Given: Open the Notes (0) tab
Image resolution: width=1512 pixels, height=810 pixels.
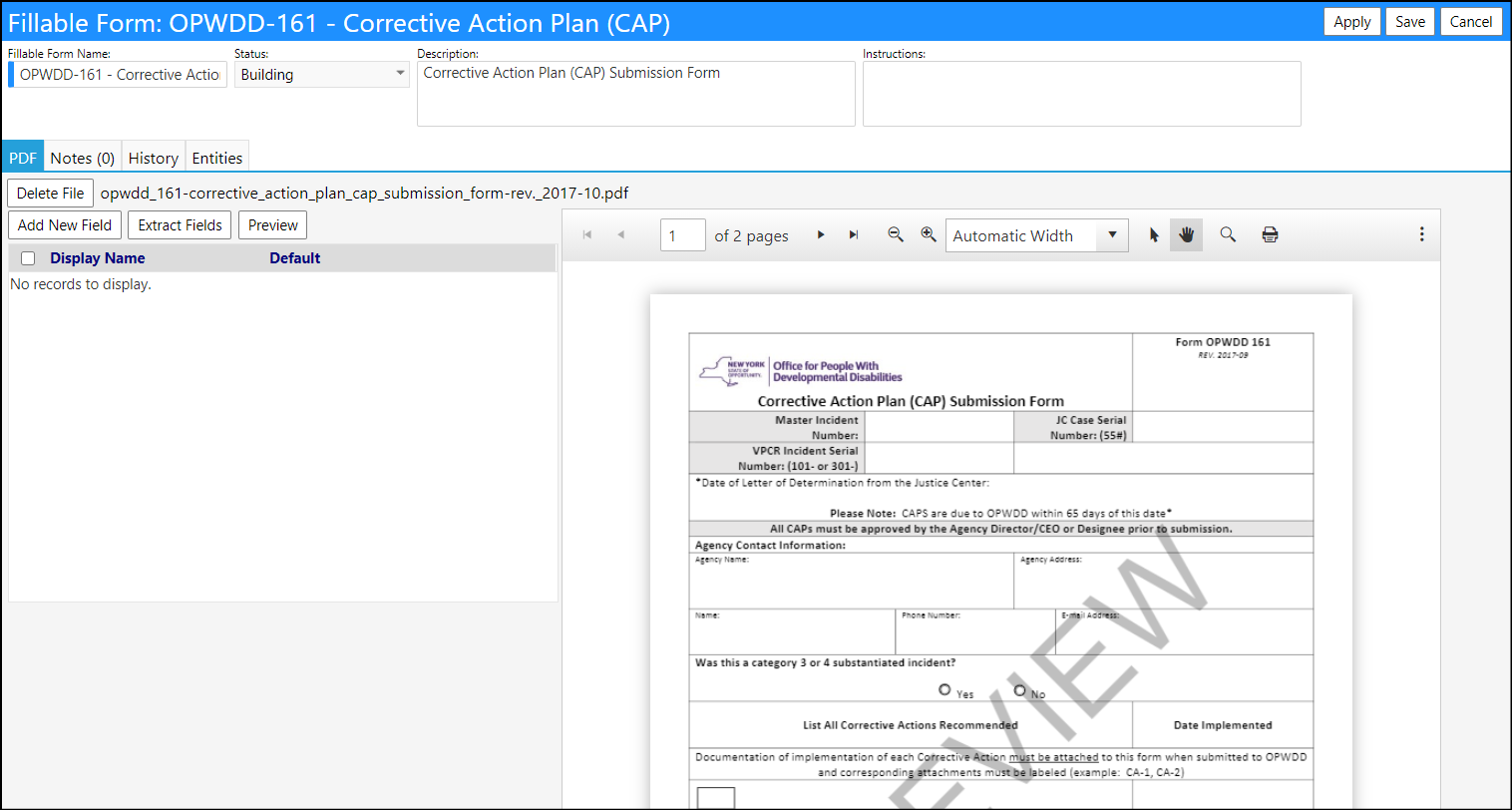Looking at the screenshot, I should click(x=83, y=158).
